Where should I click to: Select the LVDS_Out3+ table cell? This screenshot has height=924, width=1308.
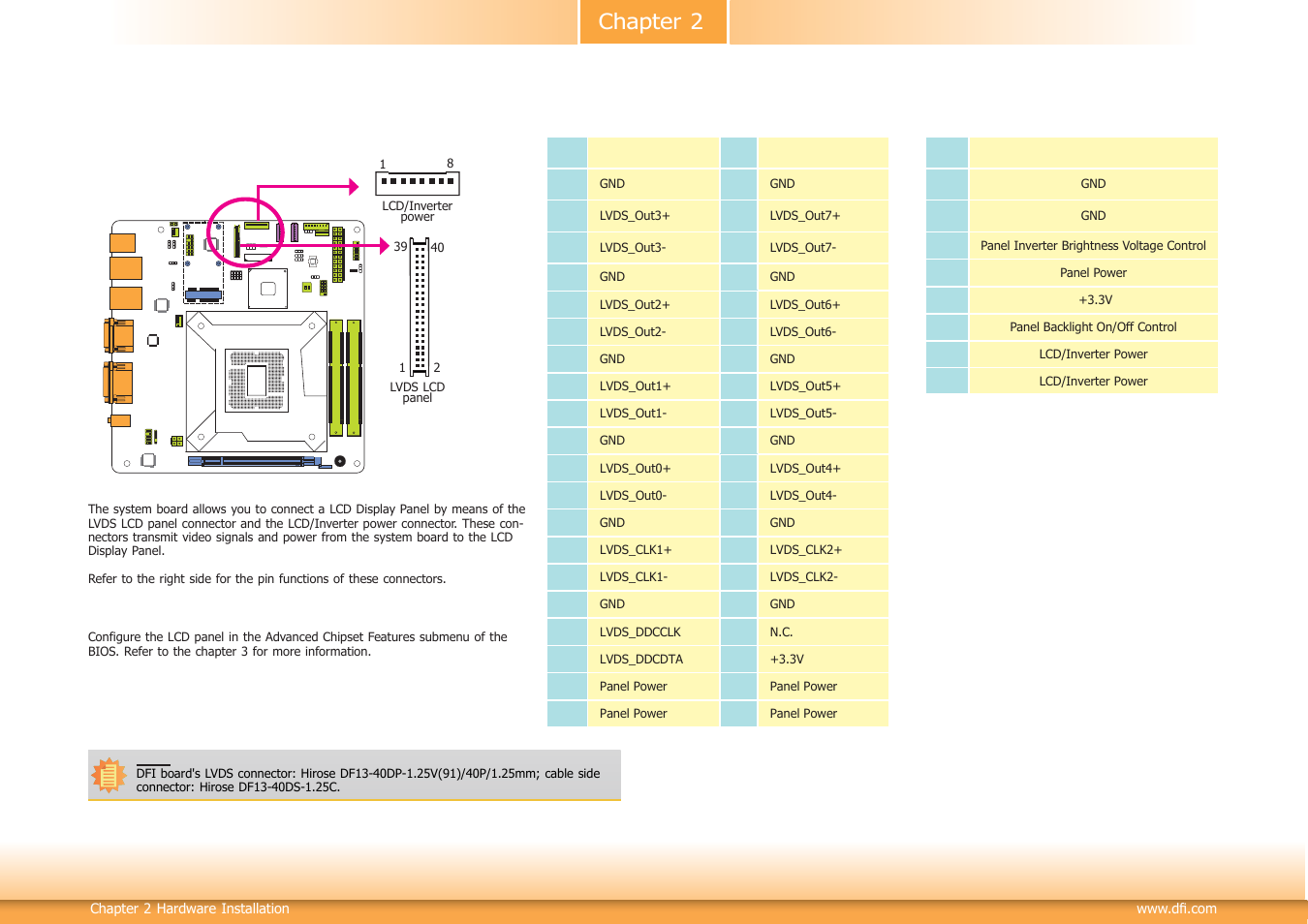point(654,216)
